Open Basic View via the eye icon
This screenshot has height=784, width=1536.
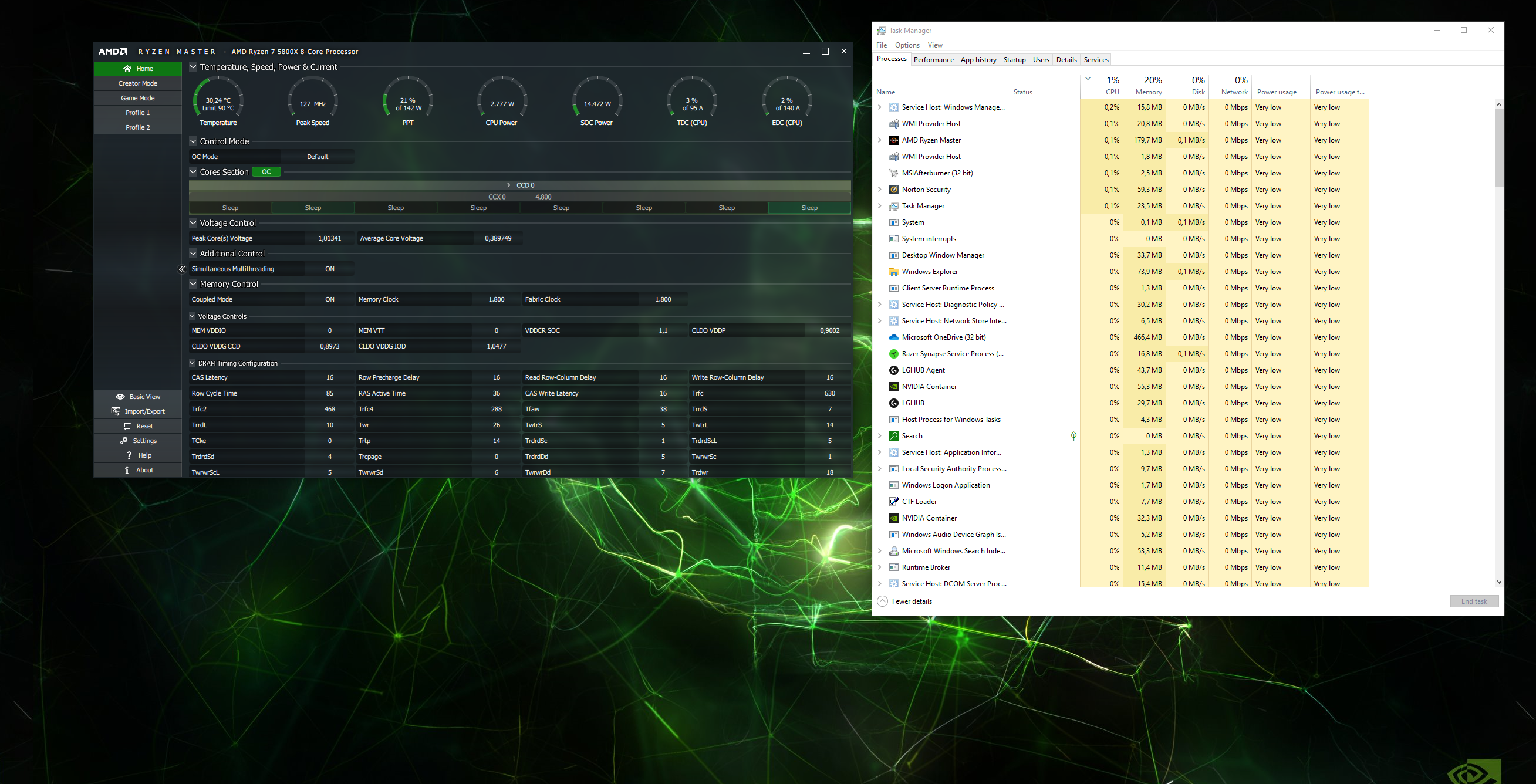tap(120, 397)
